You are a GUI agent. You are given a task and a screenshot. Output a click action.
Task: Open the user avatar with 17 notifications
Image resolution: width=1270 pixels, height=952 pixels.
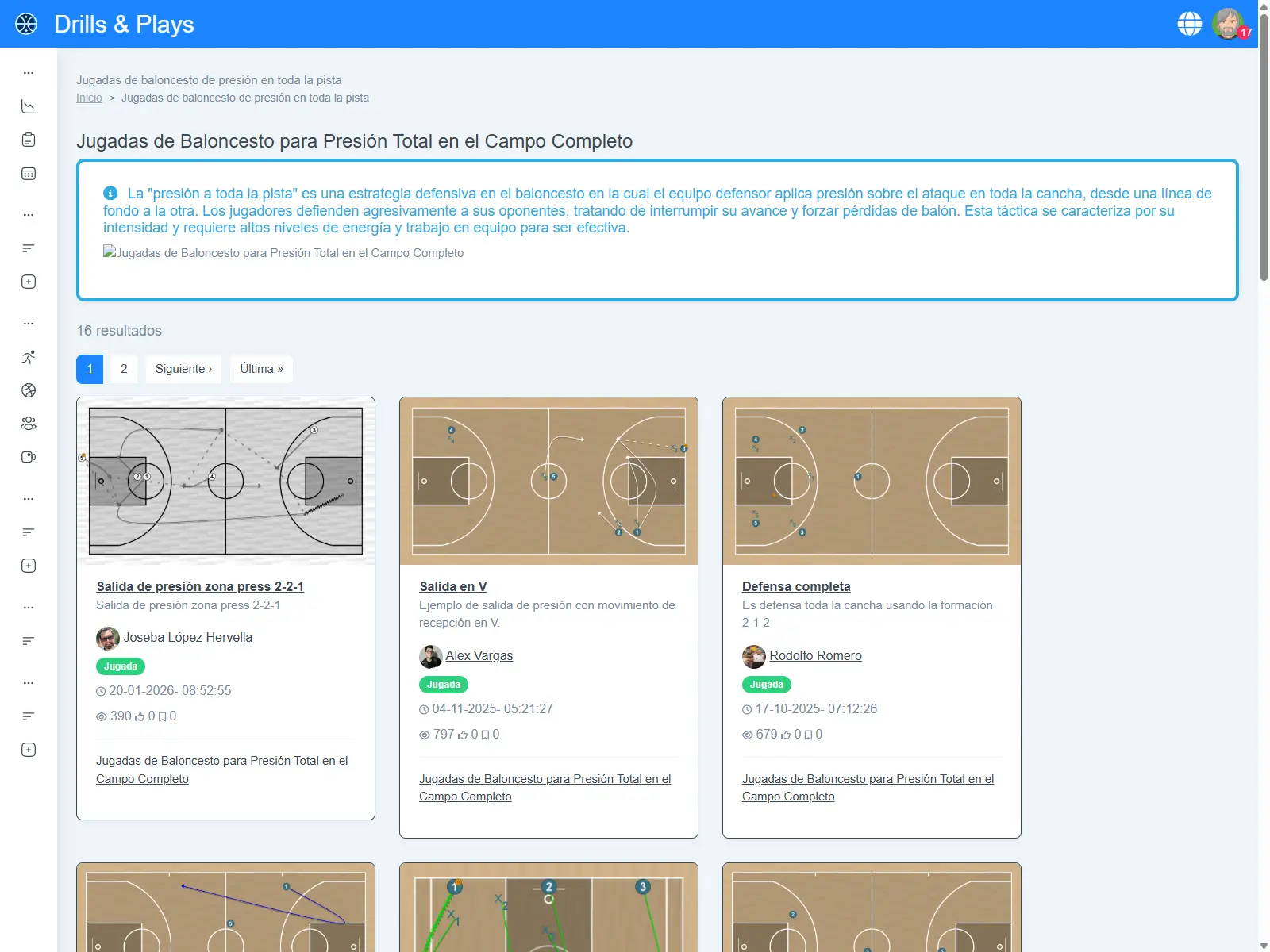point(1227,24)
